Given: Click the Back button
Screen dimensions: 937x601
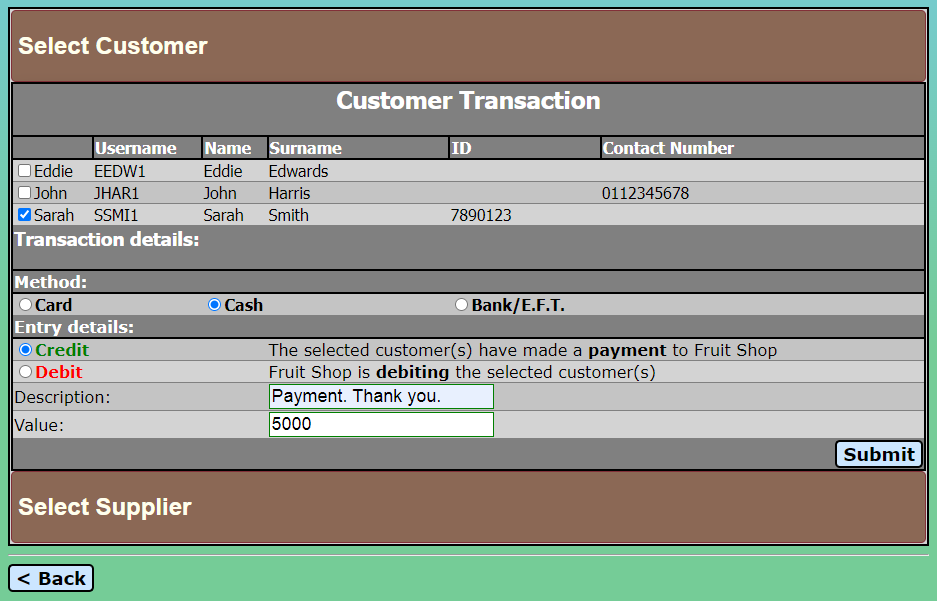Looking at the screenshot, I should (50, 577).
